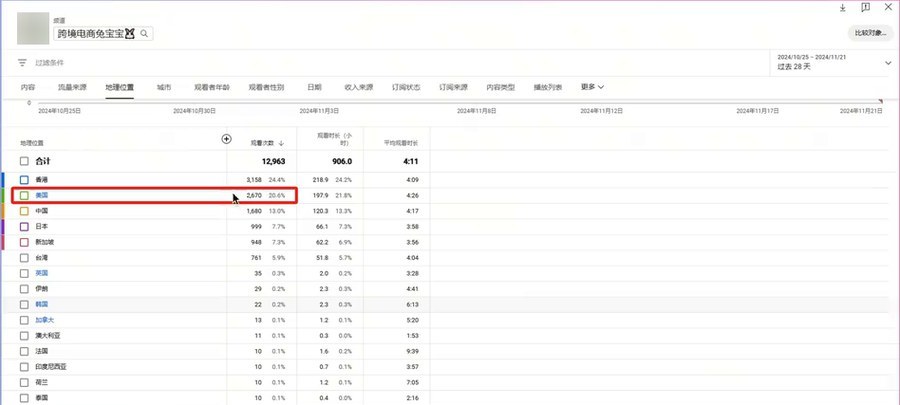Screen dimensions: 900x405
Task: Switch to the 城市 tab
Action: [x=164, y=88]
